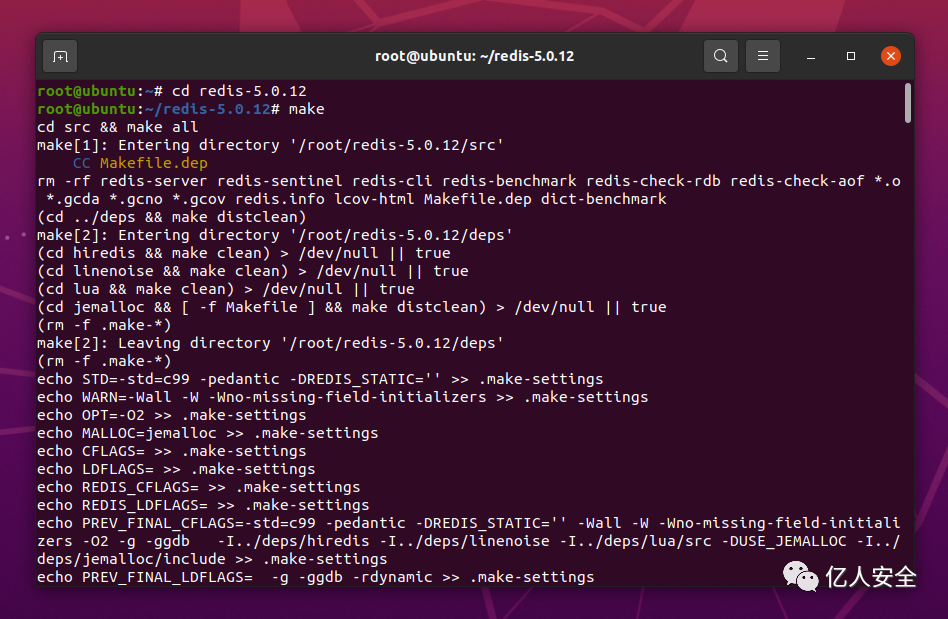Open the hamburger menu
This screenshot has height=619, width=948.
[x=763, y=56]
